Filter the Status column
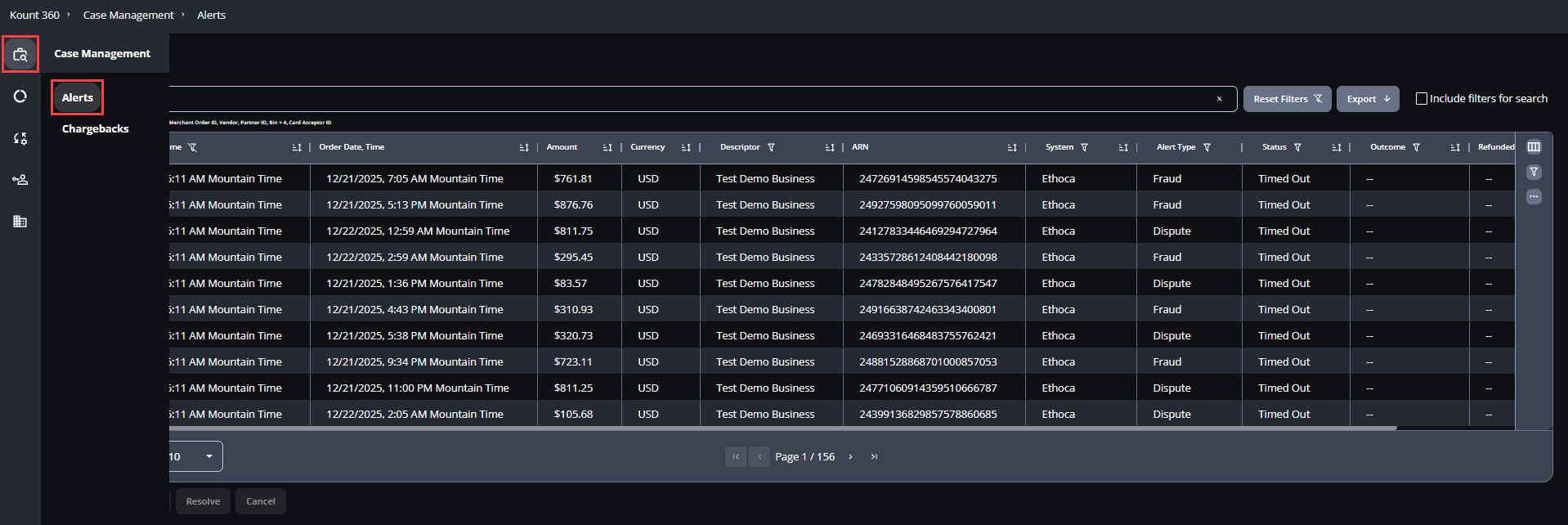The width and height of the screenshot is (1568, 525). [1297, 147]
